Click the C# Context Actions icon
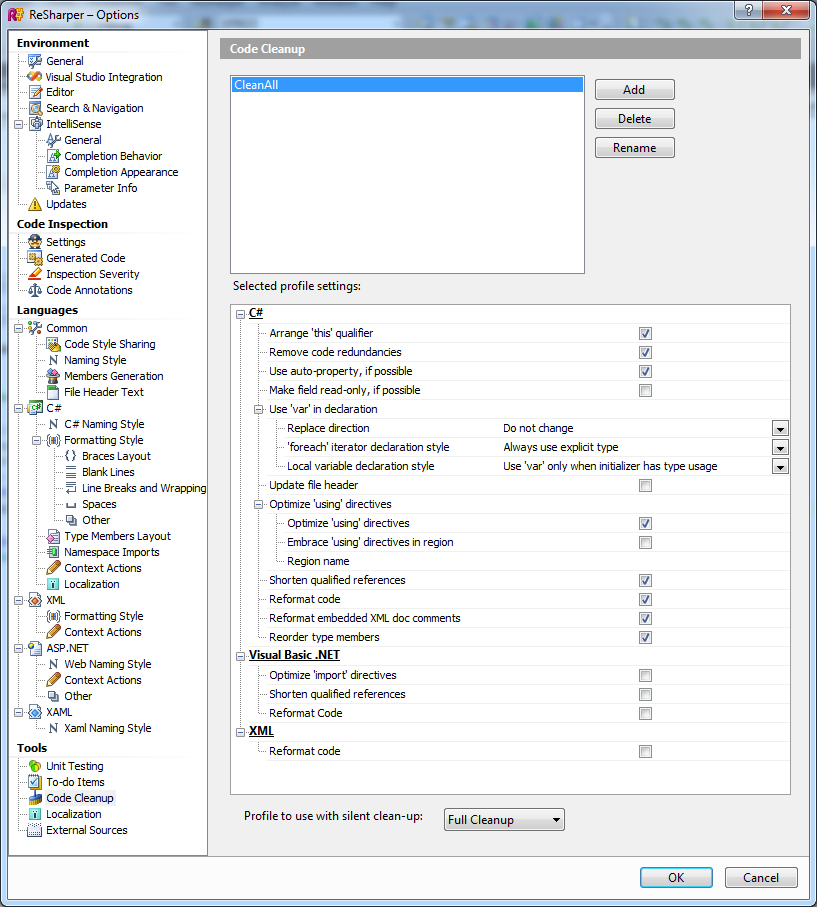Screen dimensions: 817x907 53,568
